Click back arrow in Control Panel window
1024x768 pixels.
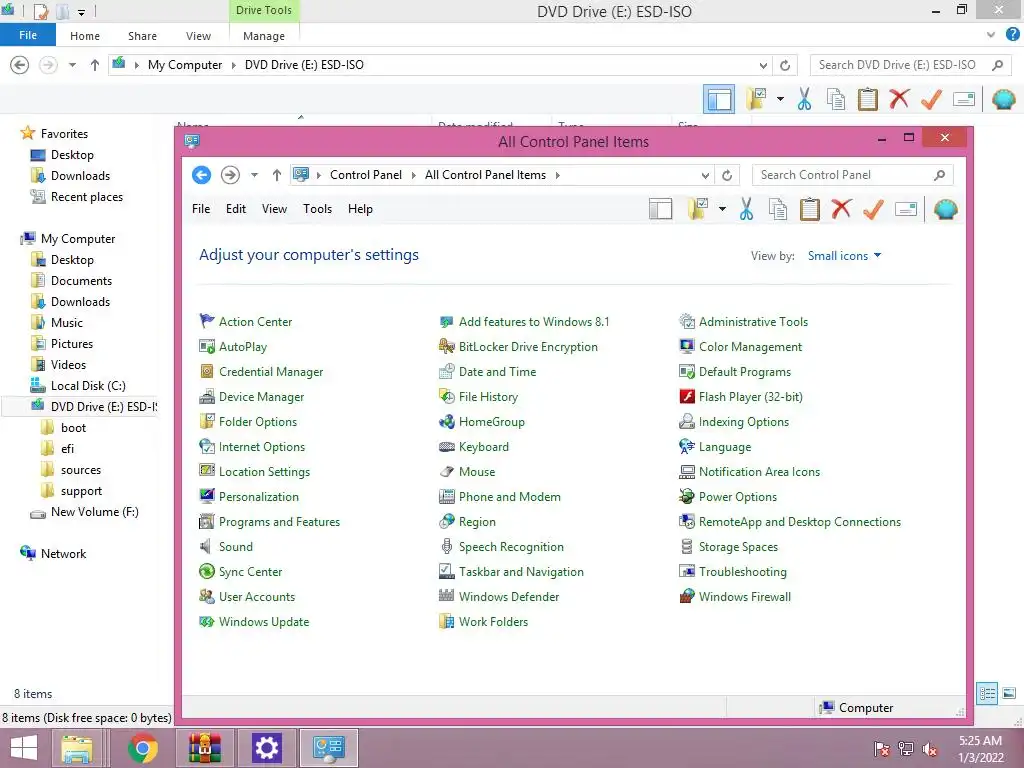pyautogui.click(x=201, y=175)
